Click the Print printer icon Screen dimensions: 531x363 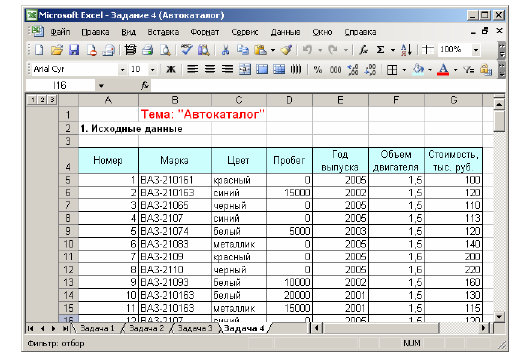148,50
